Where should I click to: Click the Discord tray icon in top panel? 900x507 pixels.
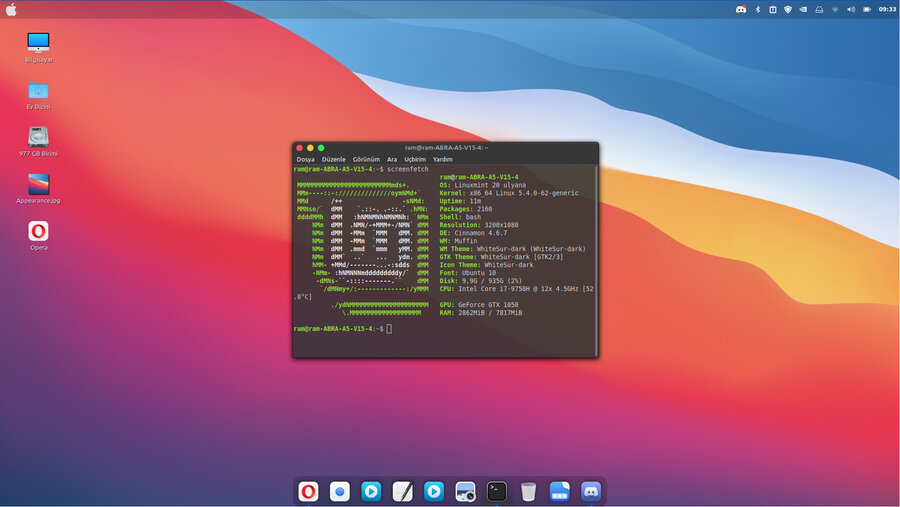(741, 9)
